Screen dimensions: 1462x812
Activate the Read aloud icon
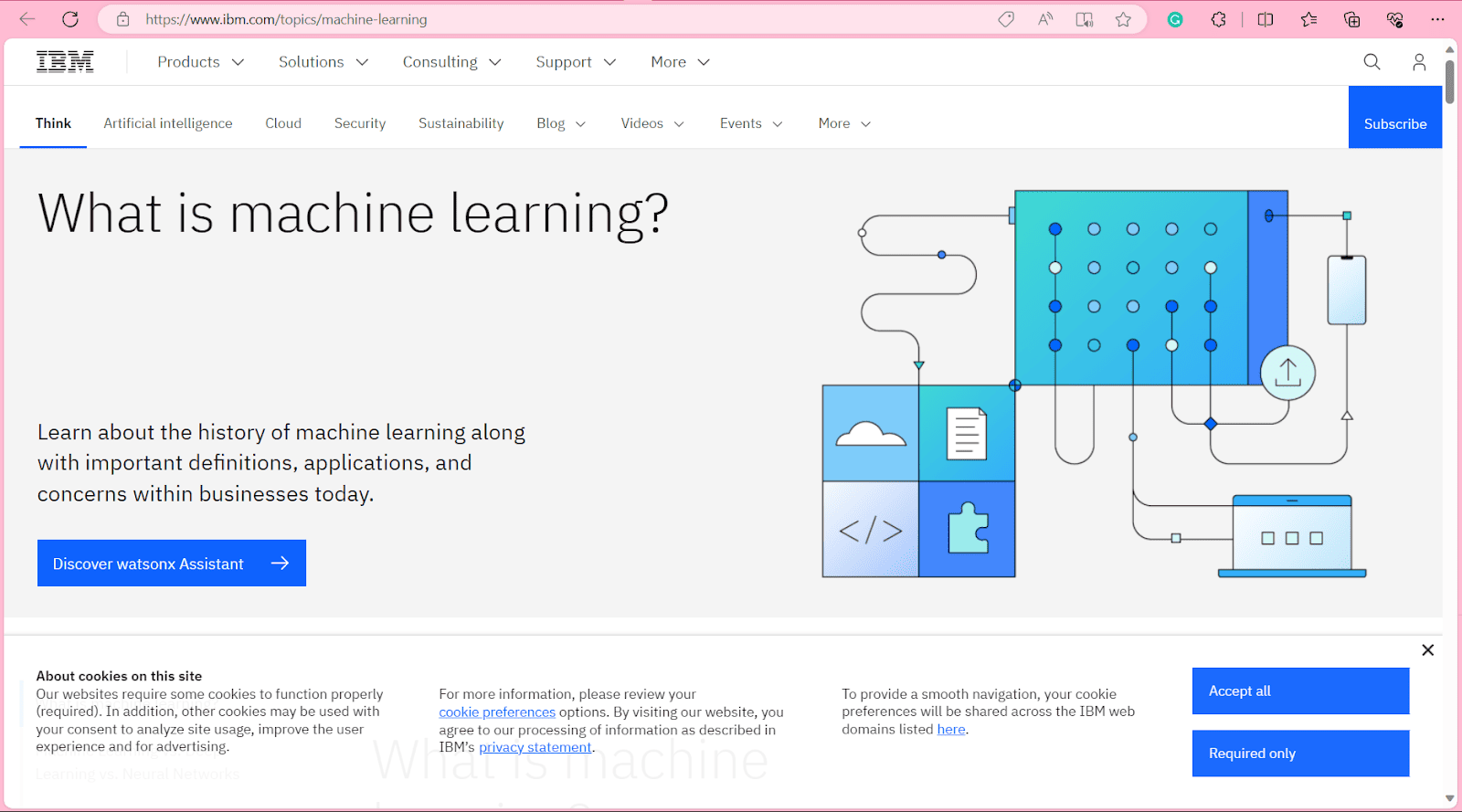coord(1045,19)
